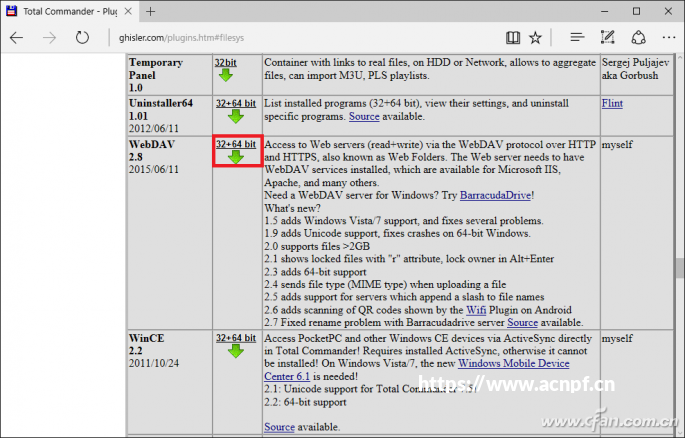This screenshot has width=685, height=438.
Task: Click text '2.0 supports files >2GB'
Action: click(317, 246)
